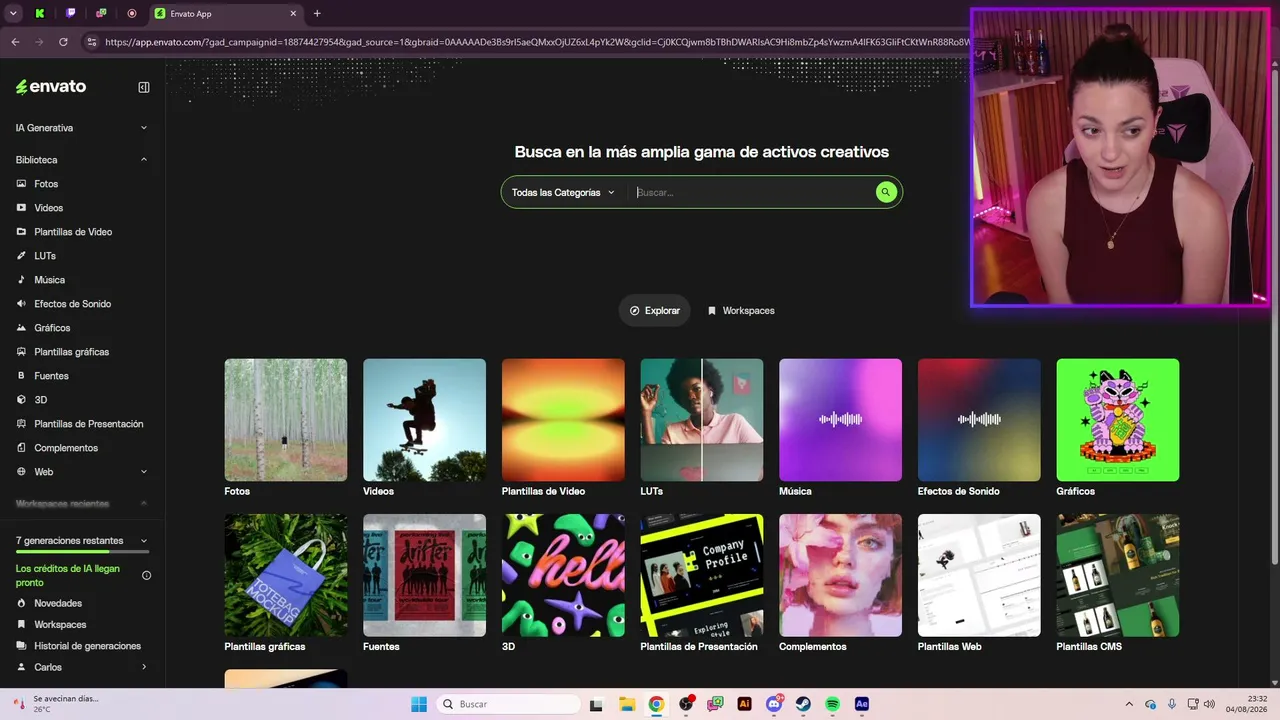Open Workspaces link in lower sidebar

click(x=60, y=625)
